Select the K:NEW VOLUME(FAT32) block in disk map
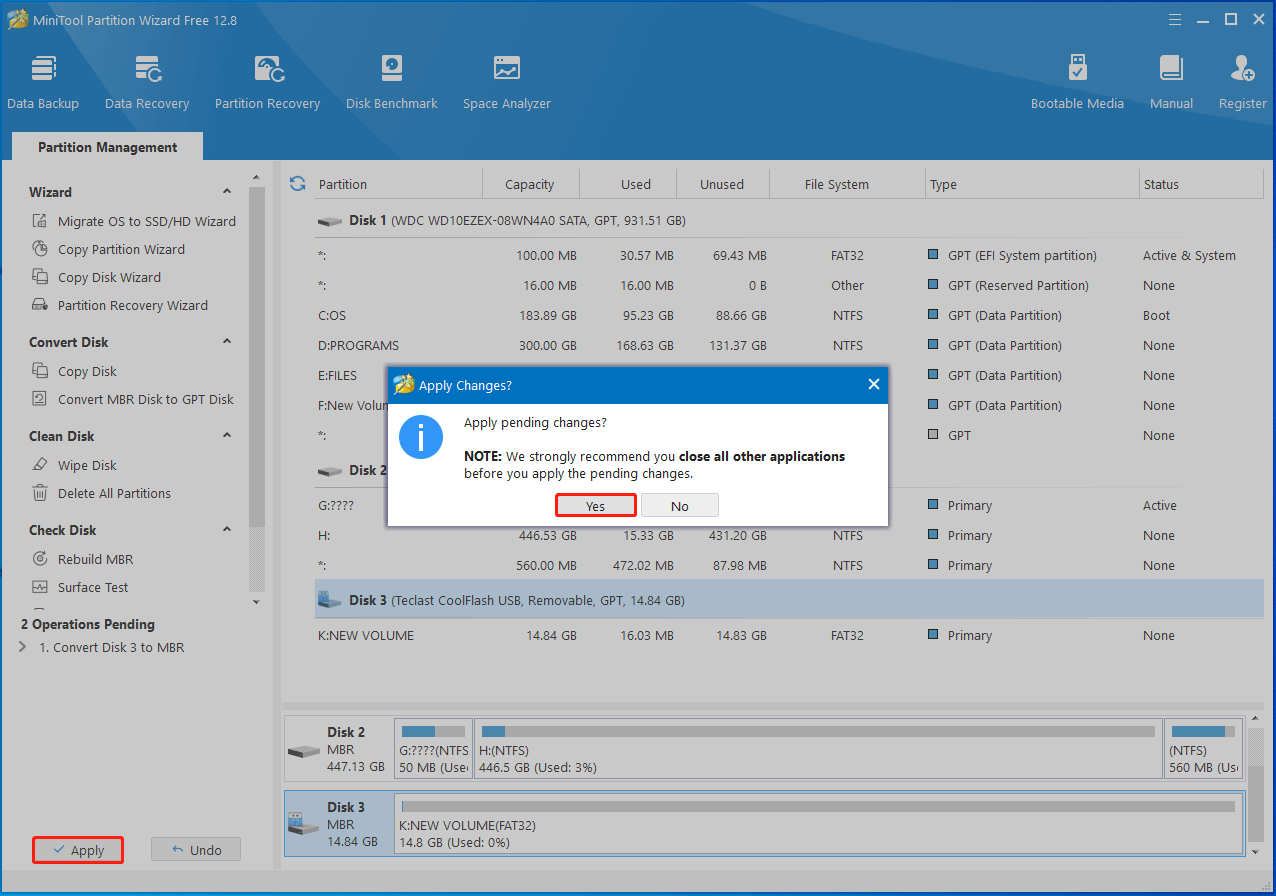The width and height of the screenshot is (1276, 896). pos(818,824)
